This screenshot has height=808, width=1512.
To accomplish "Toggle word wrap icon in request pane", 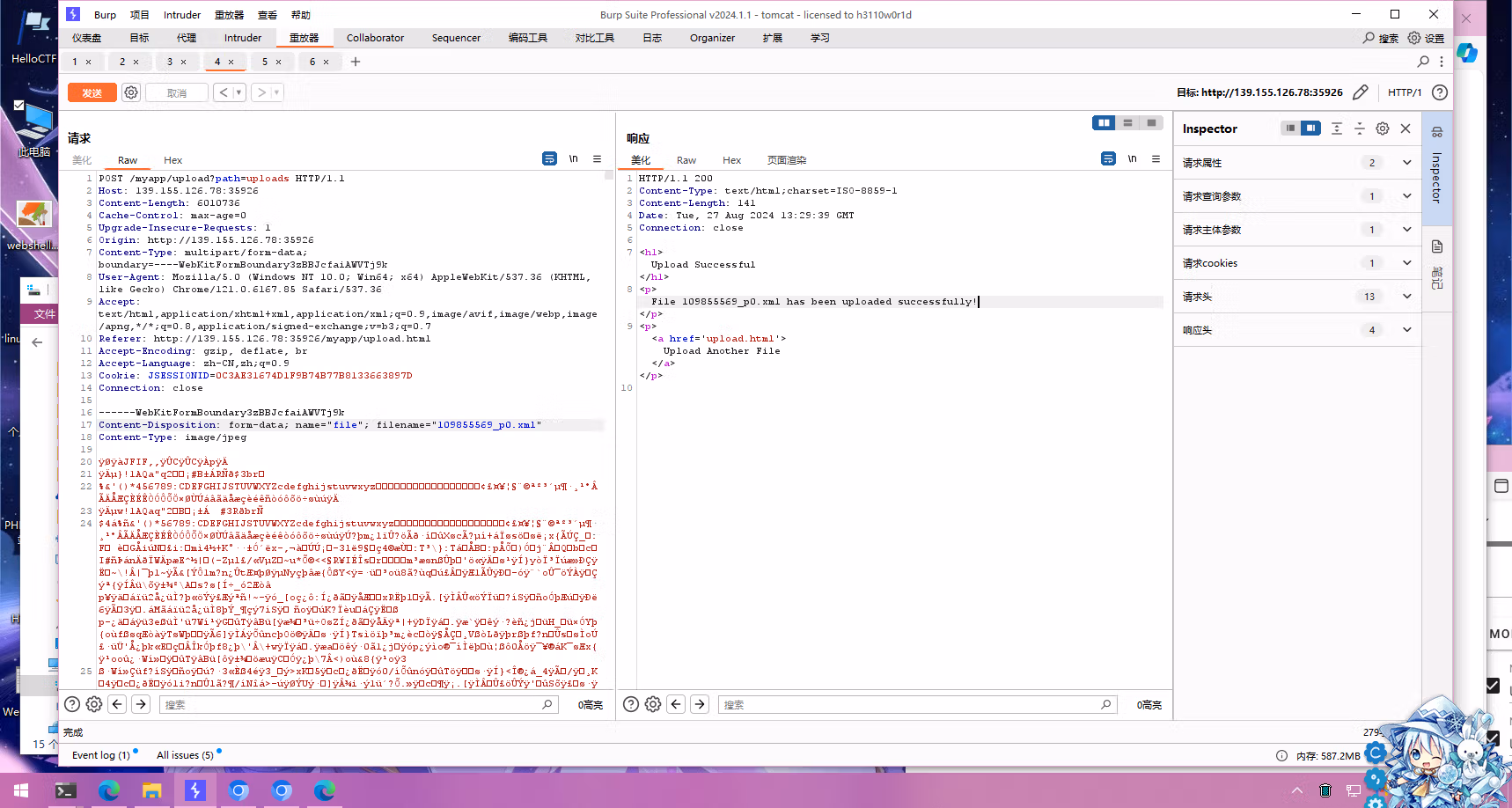I will click(549, 159).
